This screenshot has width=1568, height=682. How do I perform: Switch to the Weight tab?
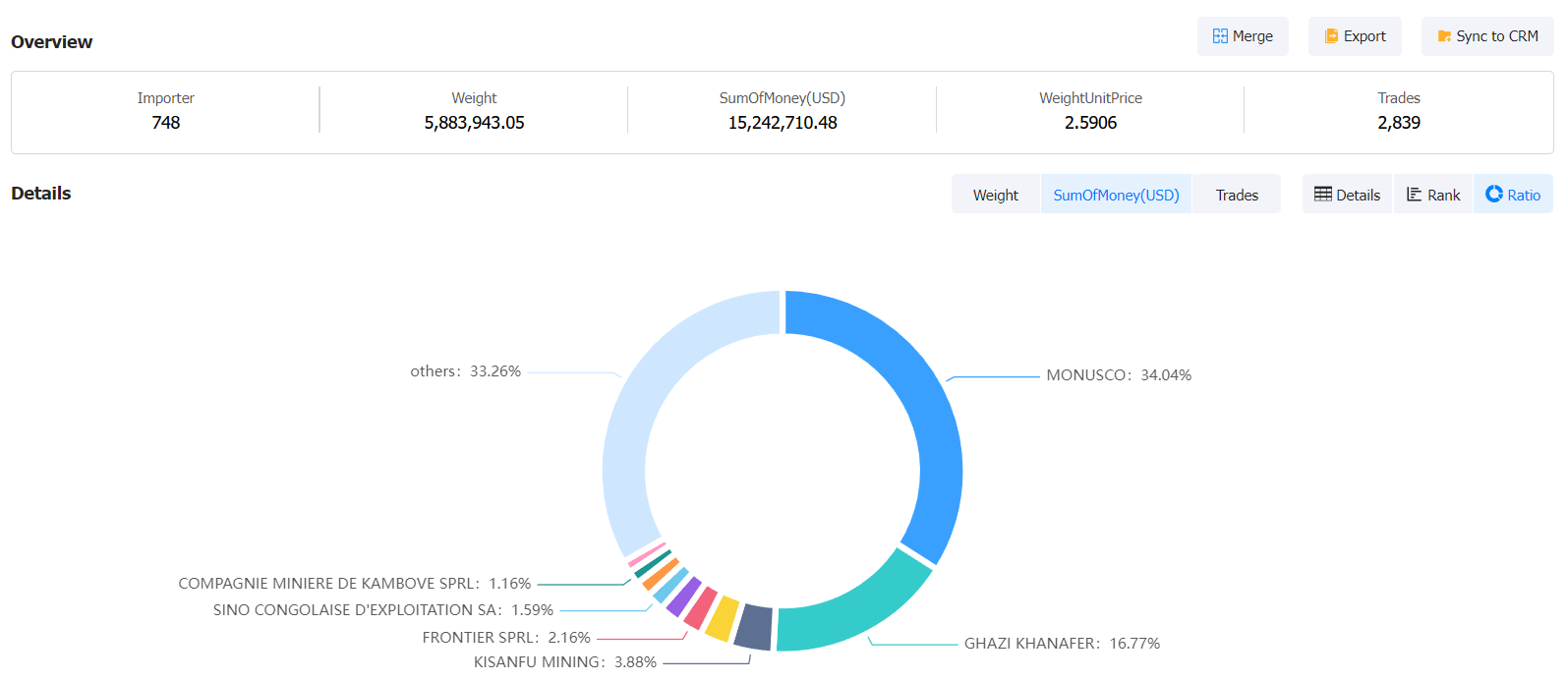coord(996,195)
